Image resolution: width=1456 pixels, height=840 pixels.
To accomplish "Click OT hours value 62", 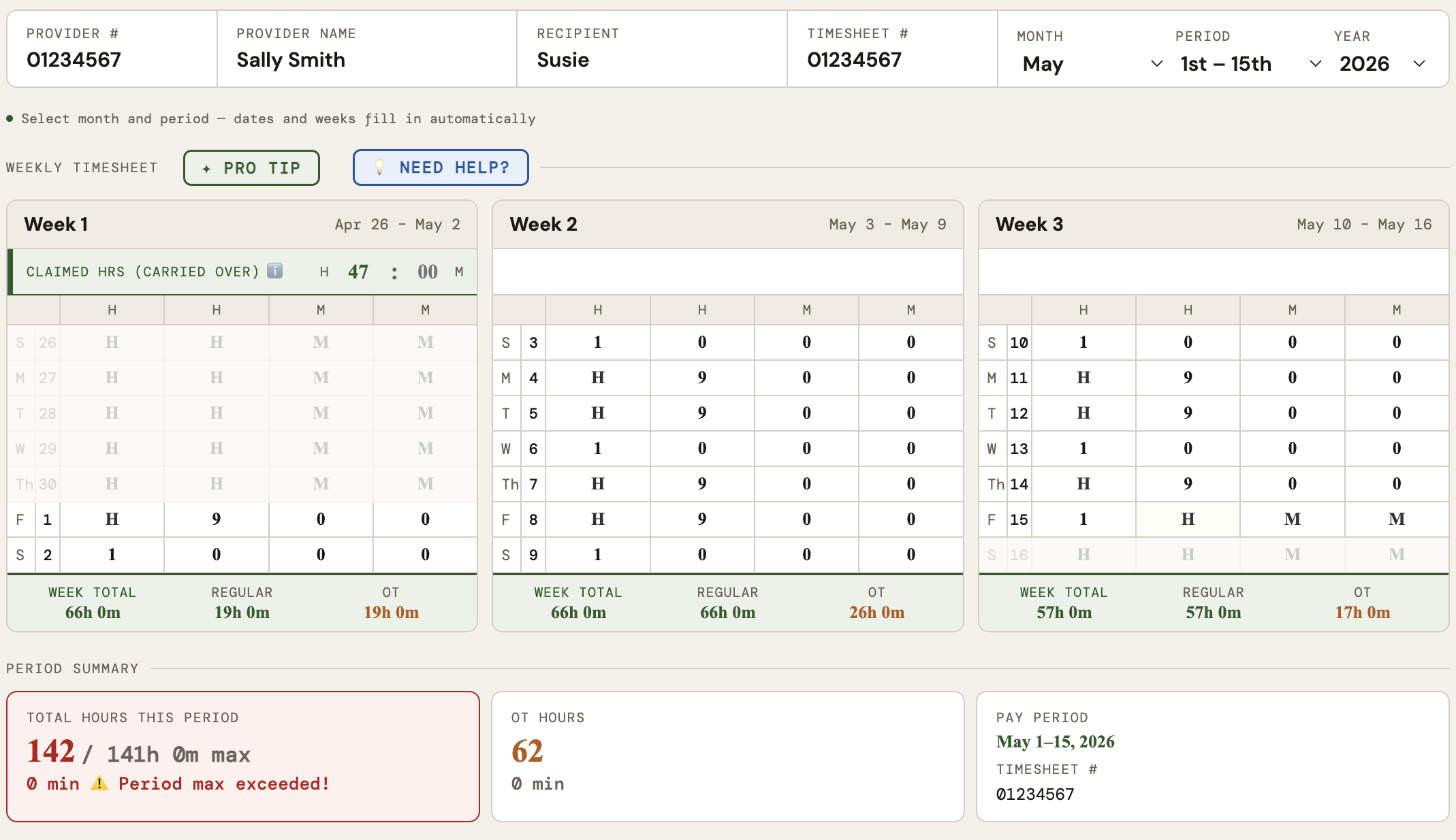I will pos(527,752).
